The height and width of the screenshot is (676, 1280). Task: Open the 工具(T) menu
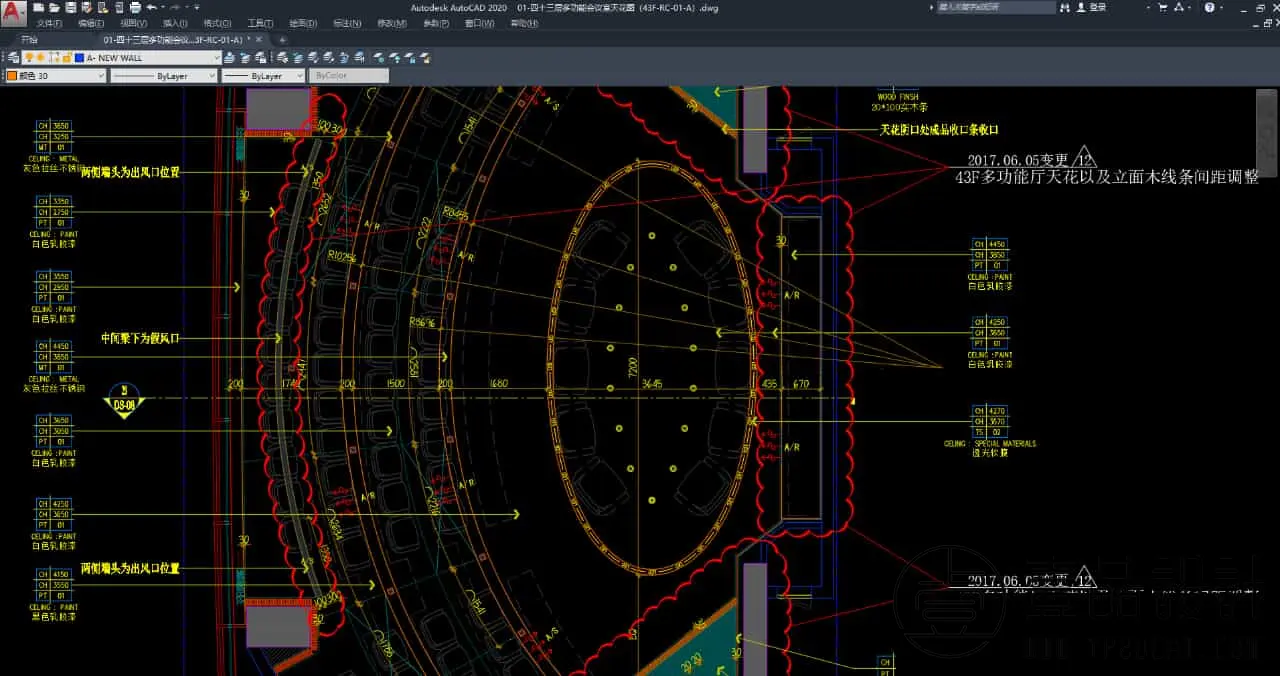pos(260,23)
